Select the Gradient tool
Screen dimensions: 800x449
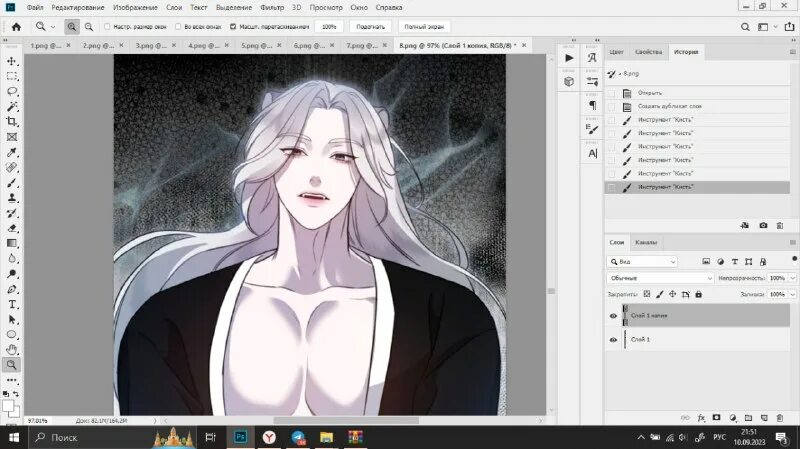12,243
